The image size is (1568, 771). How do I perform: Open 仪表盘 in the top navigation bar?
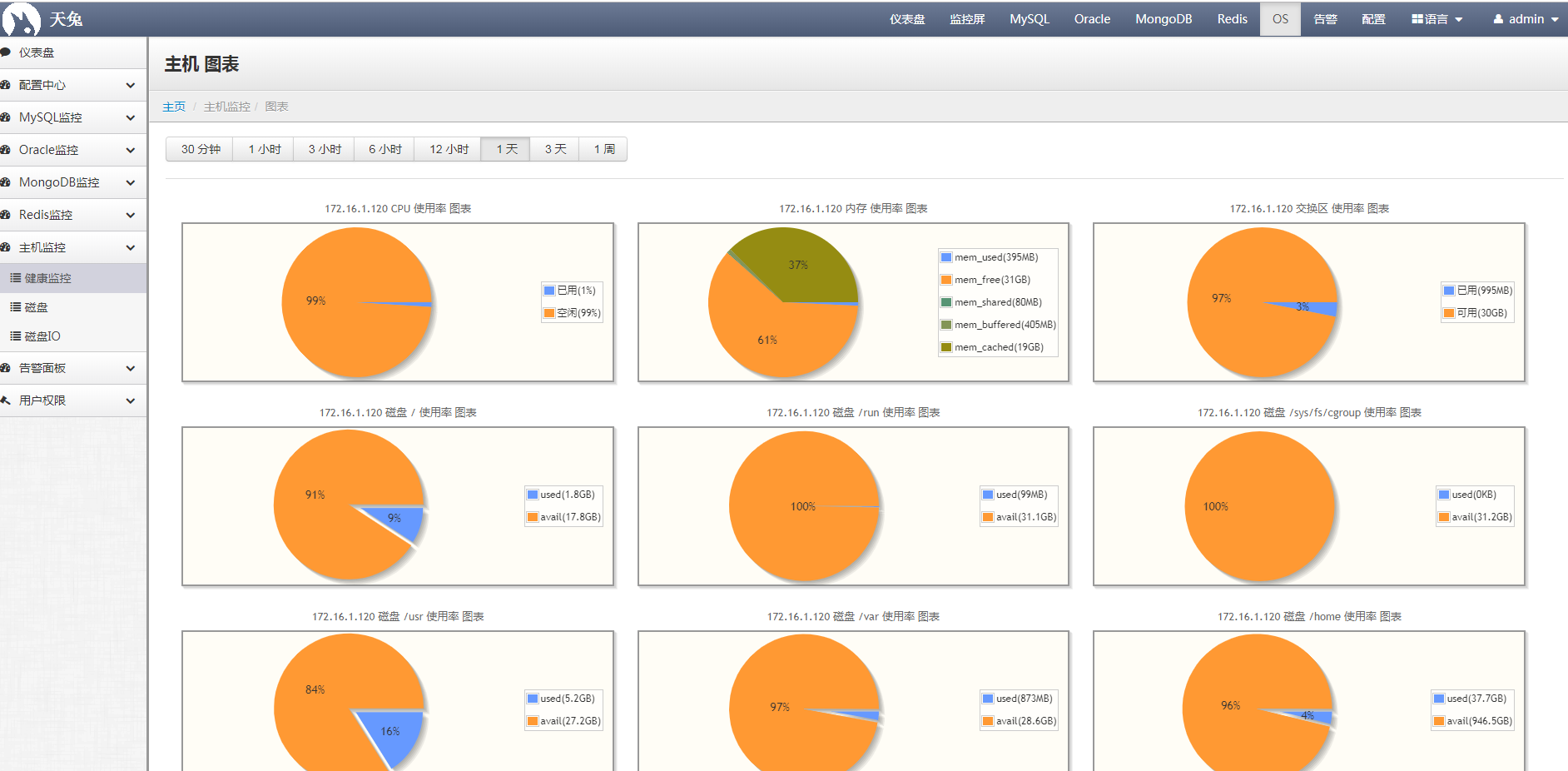907,19
